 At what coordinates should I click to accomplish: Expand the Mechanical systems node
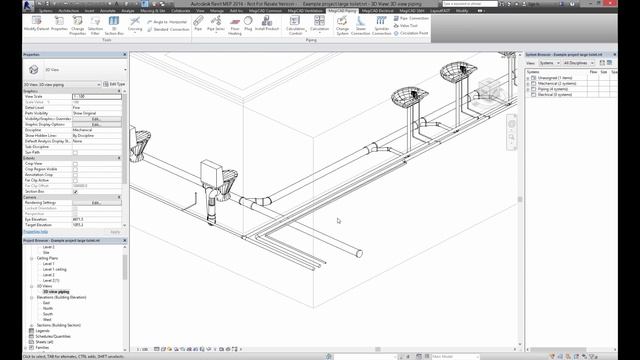point(528,83)
